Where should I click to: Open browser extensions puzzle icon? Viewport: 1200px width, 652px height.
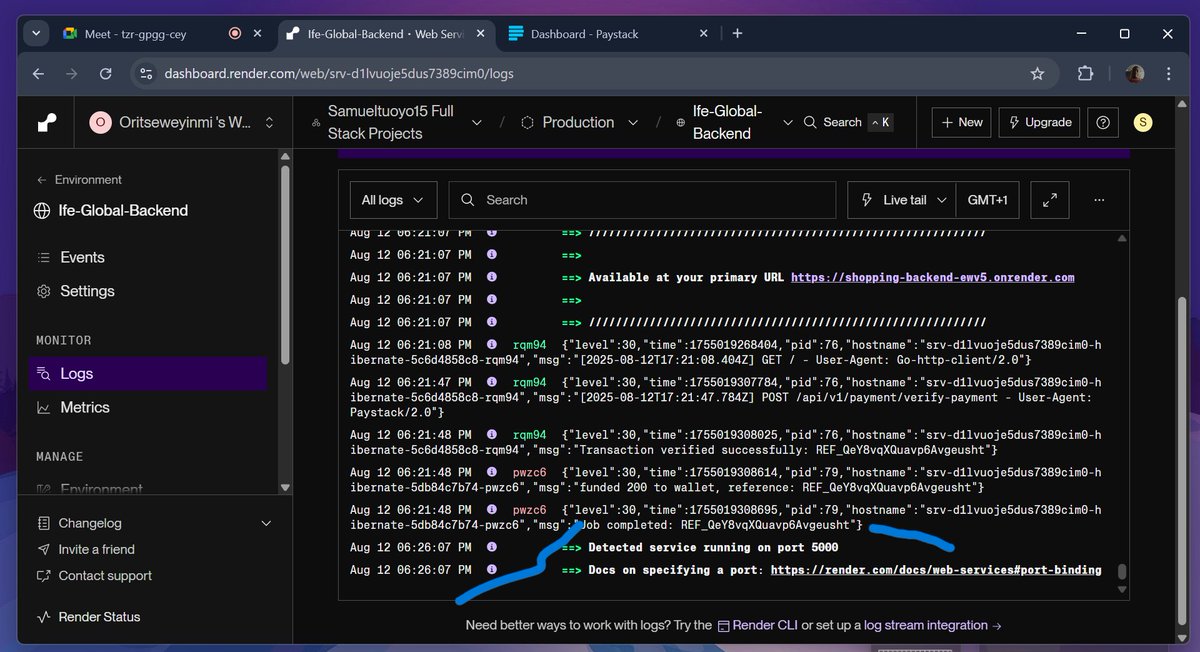click(x=1085, y=73)
